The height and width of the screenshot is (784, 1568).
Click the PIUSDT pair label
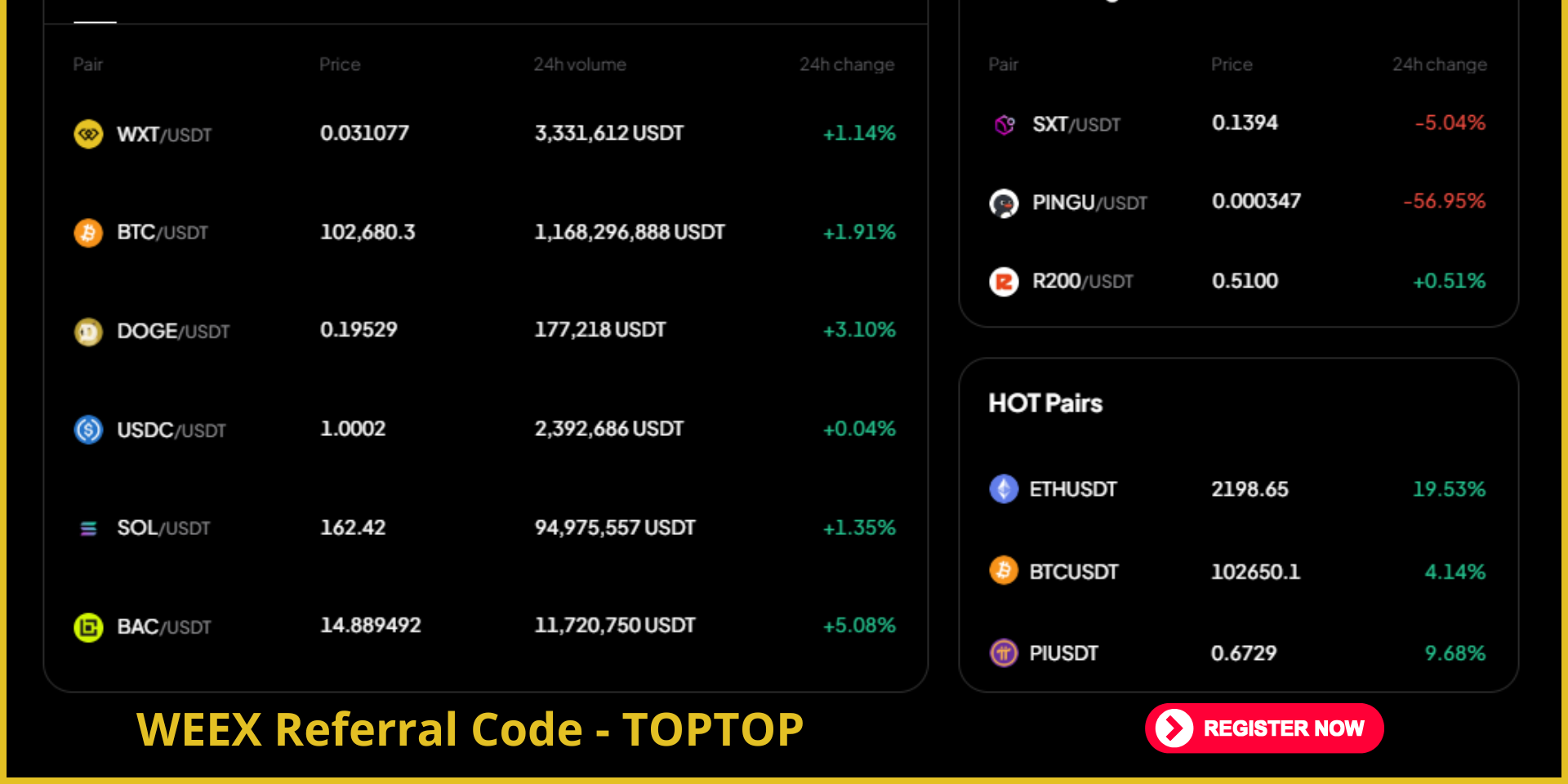coord(1063,653)
